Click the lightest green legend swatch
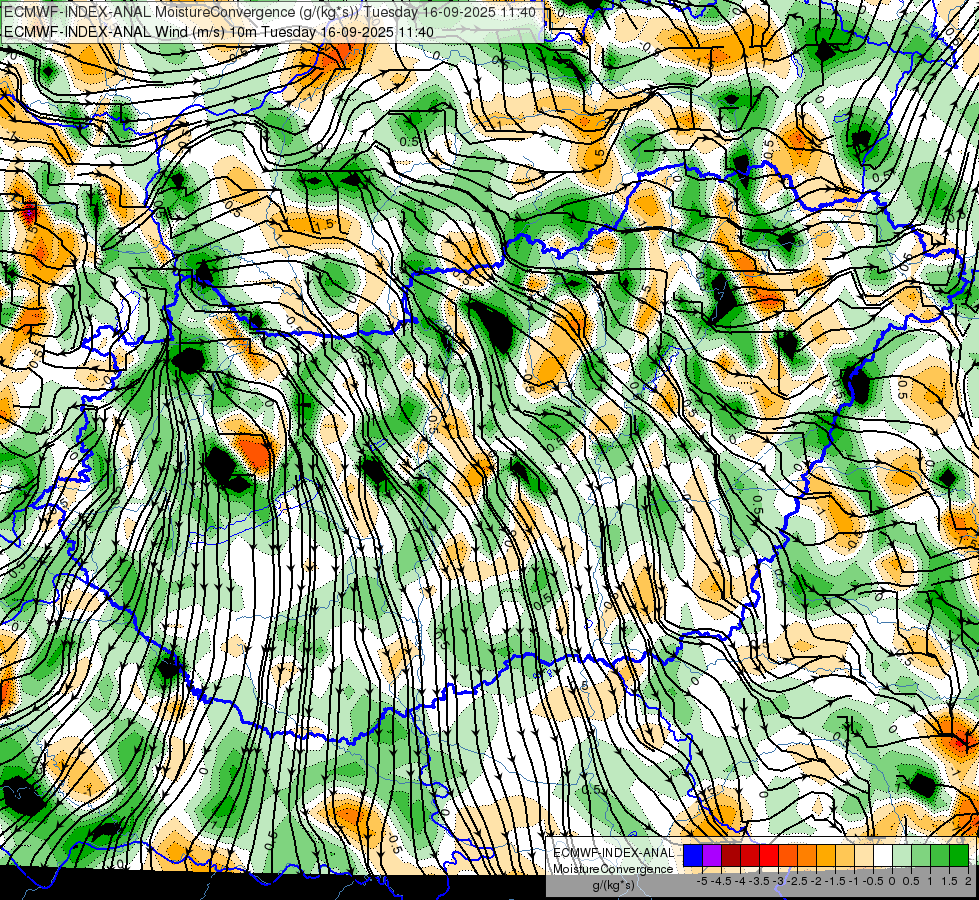This screenshot has height=900, width=979. tap(902, 856)
